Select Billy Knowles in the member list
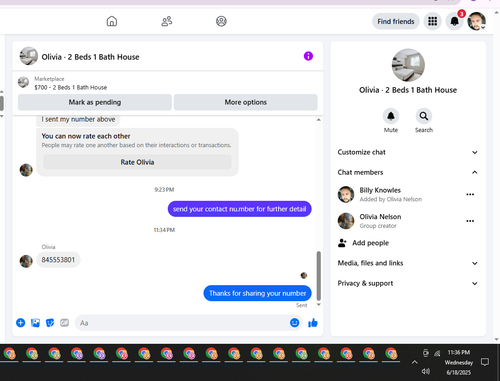 pyautogui.click(x=380, y=194)
